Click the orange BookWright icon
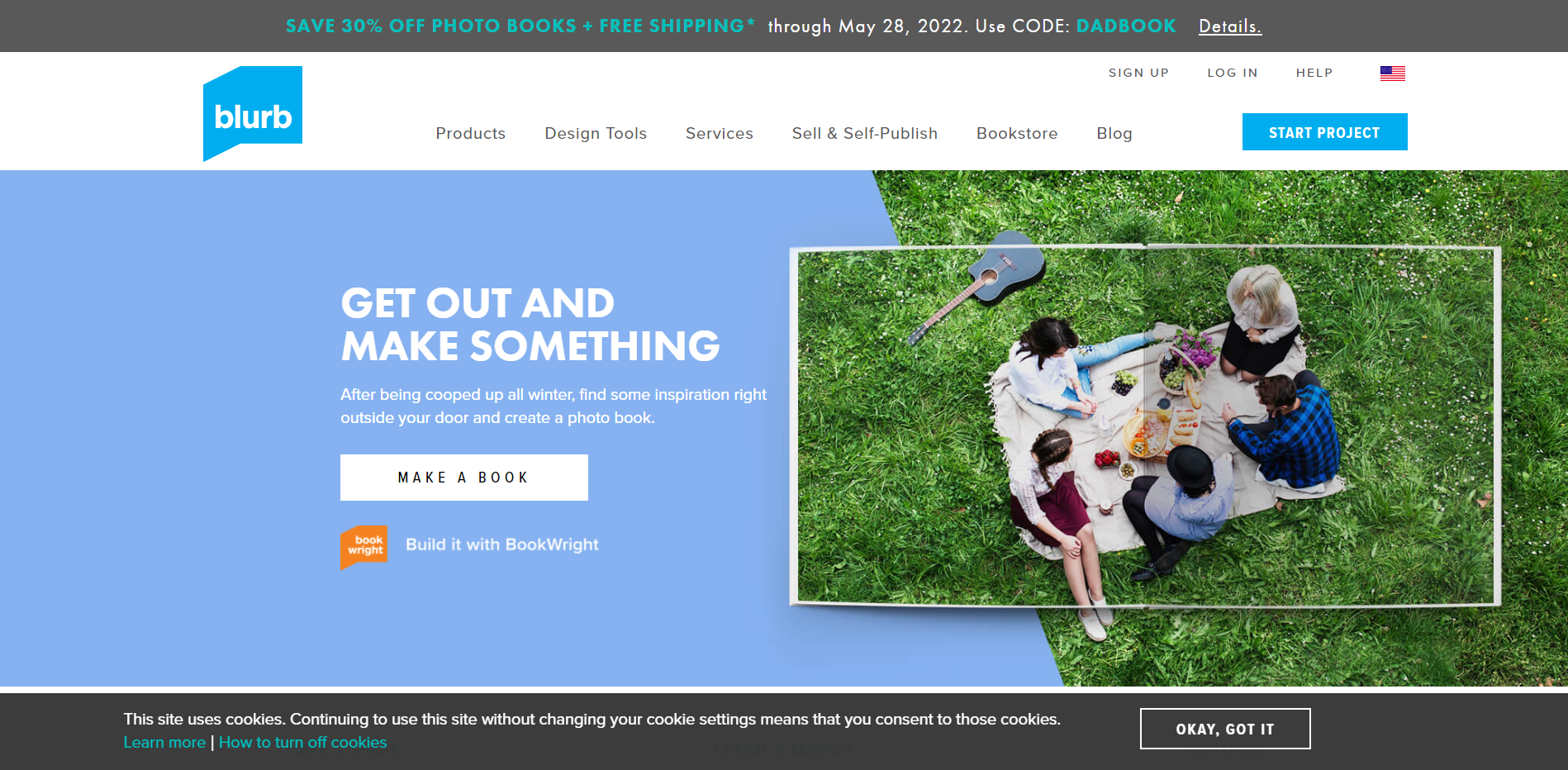 pos(363,547)
